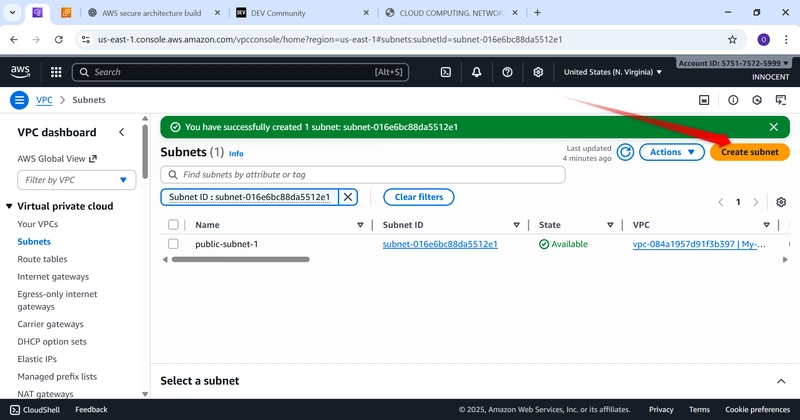Image resolution: width=800 pixels, height=420 pixels.
Task: Open Elastic IPs in sidebar
Action: point(37,359)
